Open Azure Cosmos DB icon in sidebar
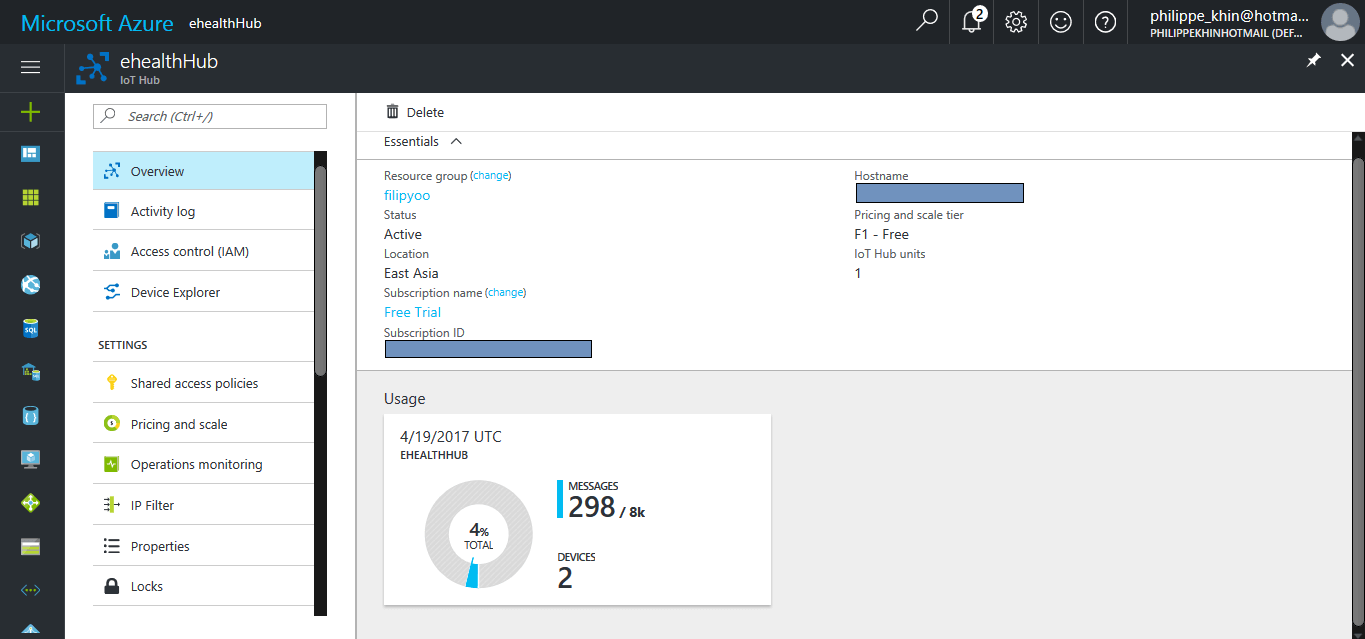The image size is (1365, 639). [30, 415]
